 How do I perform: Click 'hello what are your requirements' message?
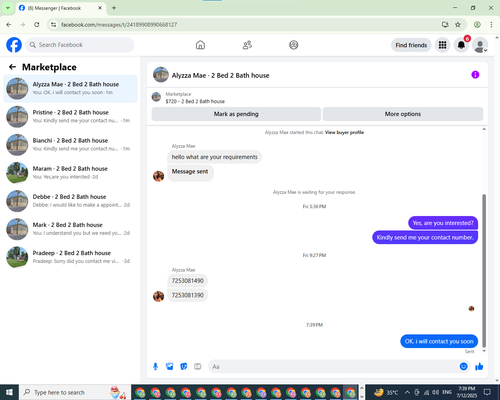[215, 157]
